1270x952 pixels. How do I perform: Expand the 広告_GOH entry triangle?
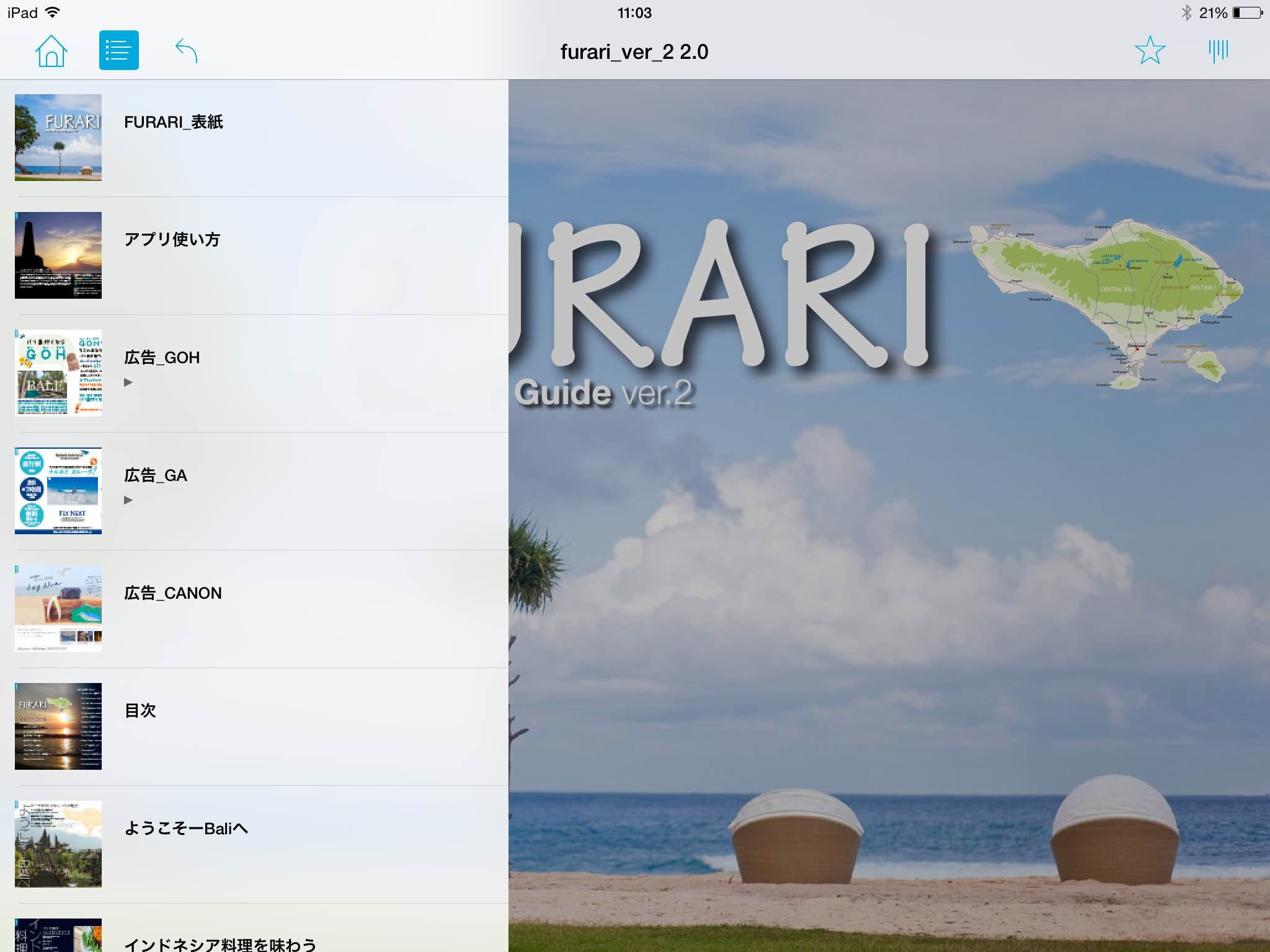(128, 382)
